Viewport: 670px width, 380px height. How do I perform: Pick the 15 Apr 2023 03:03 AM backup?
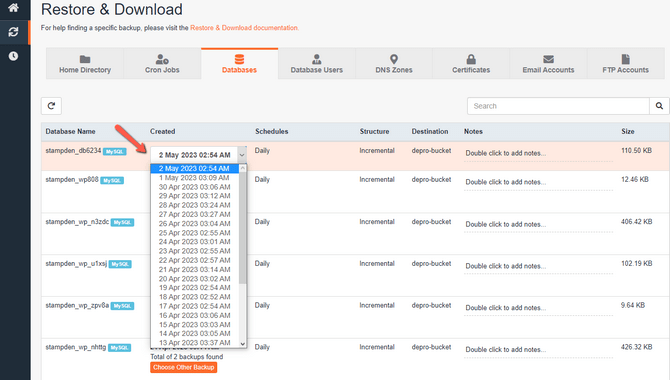tap(194, 324)
